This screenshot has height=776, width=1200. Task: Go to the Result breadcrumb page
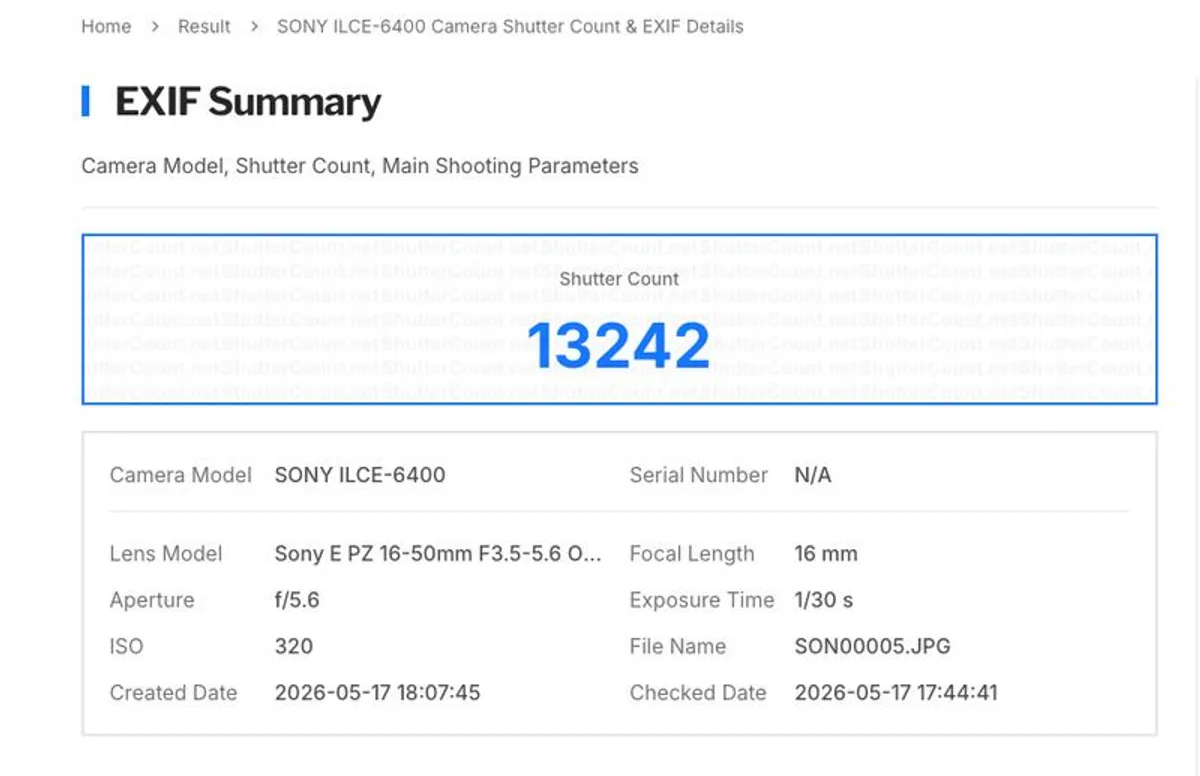point(204,27)
